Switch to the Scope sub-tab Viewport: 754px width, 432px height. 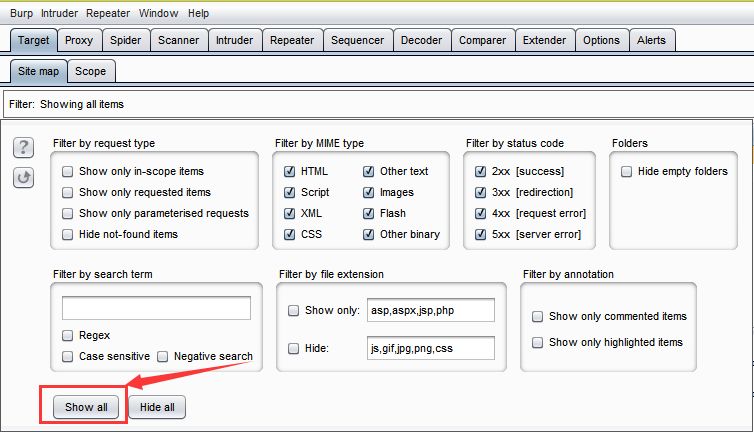(90, 72)
